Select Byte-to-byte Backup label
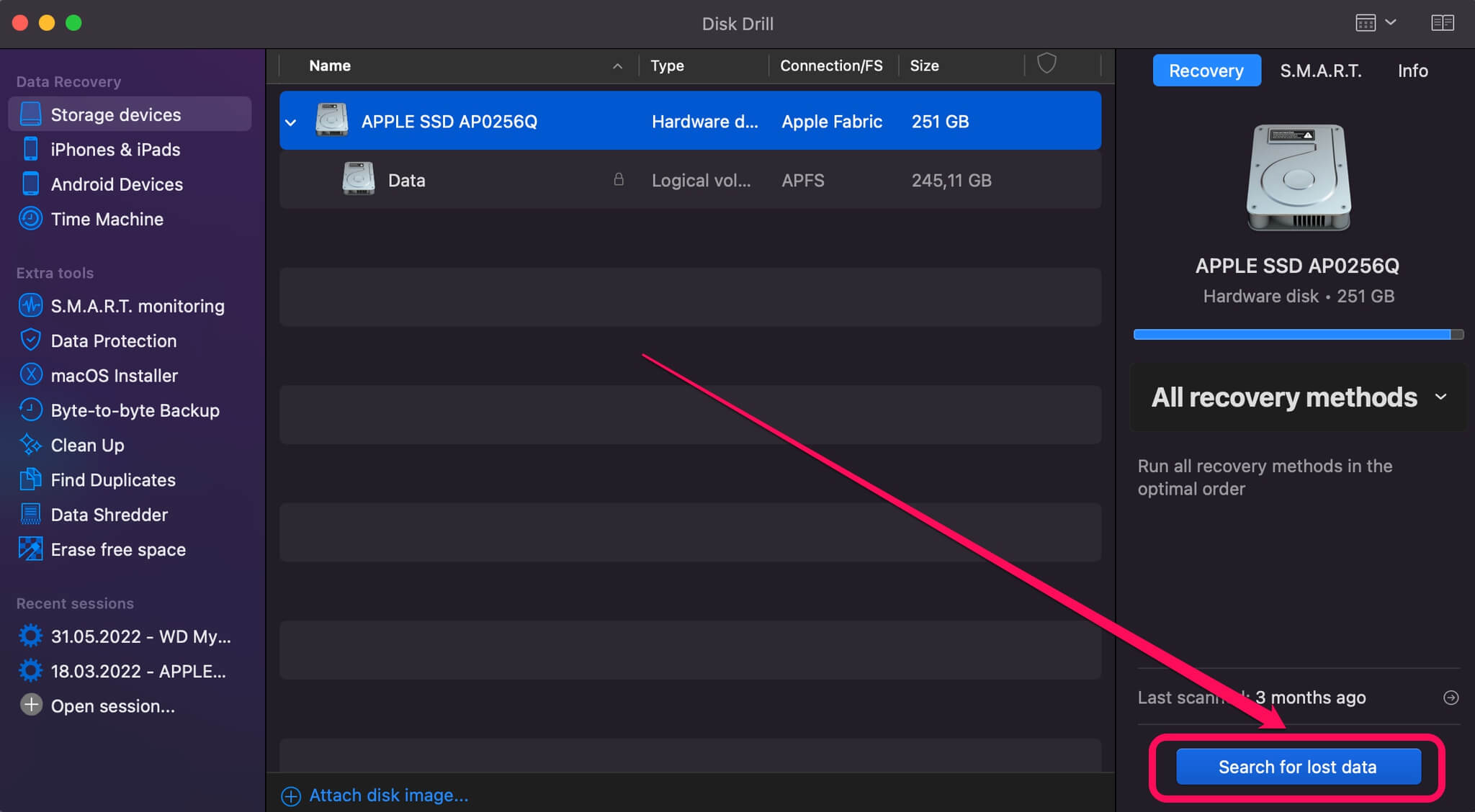Screen dimensions: 1475x812 click(x=135, y=410)
